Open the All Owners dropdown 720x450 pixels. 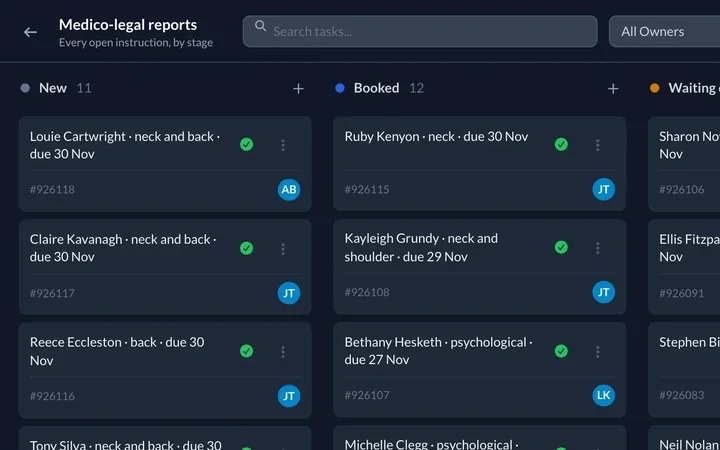[x=664, y=31]
